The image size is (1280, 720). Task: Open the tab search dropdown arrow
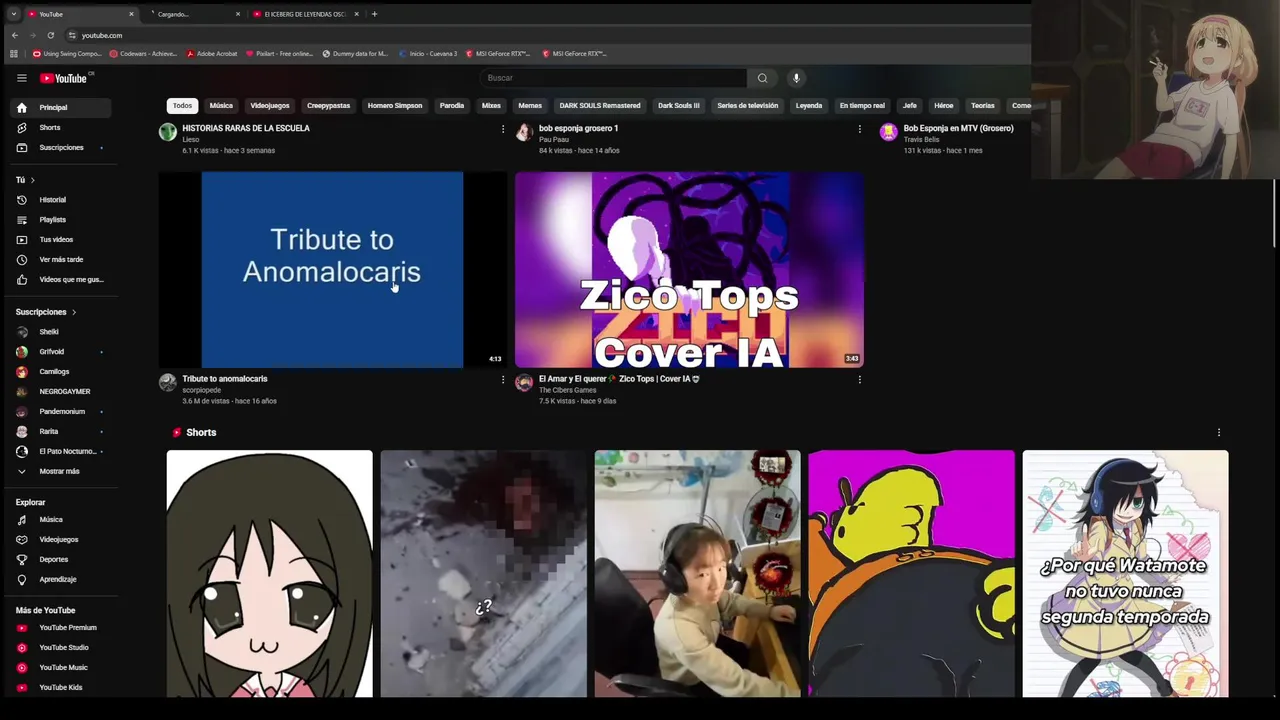click(x=13, y=14)
